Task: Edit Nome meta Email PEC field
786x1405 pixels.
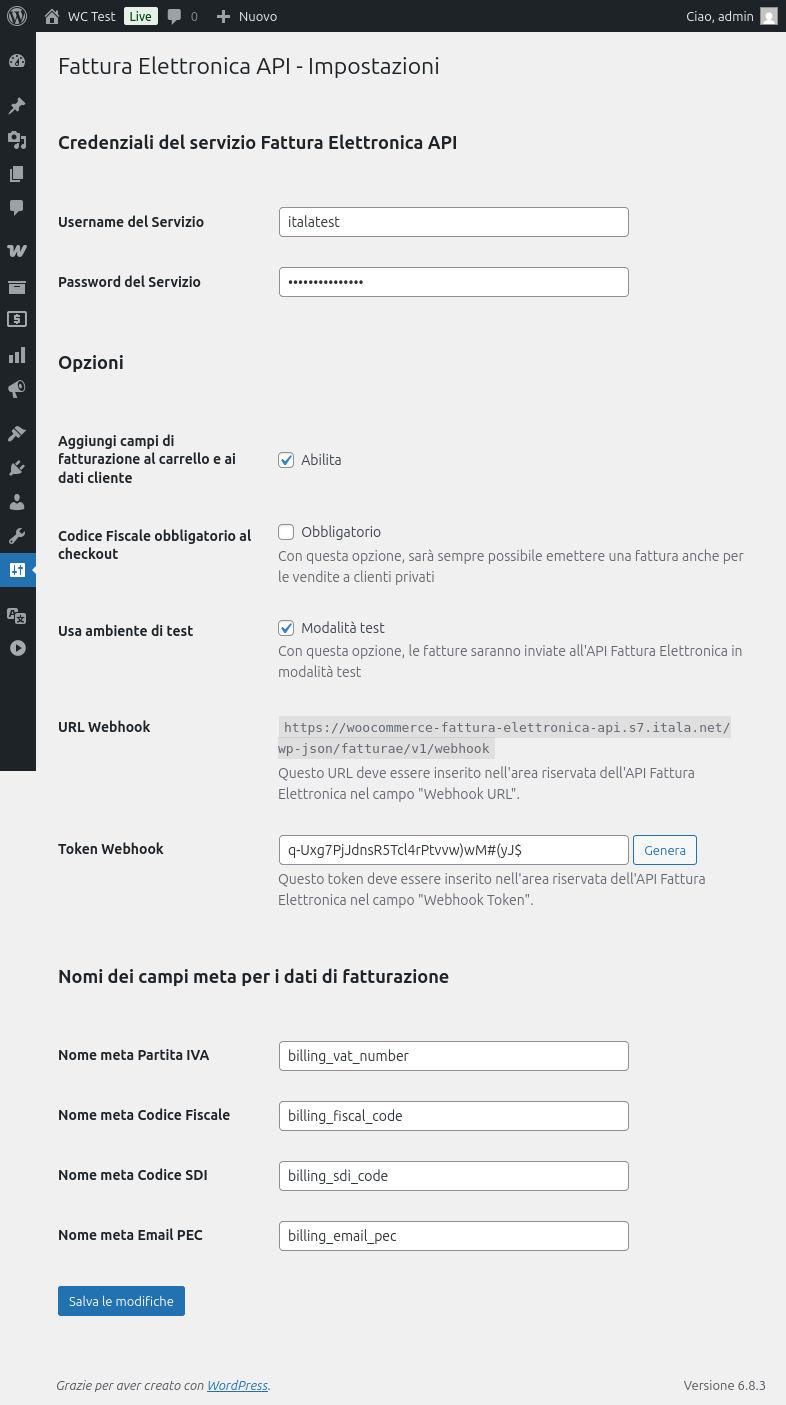Action: coord(453,1236)
